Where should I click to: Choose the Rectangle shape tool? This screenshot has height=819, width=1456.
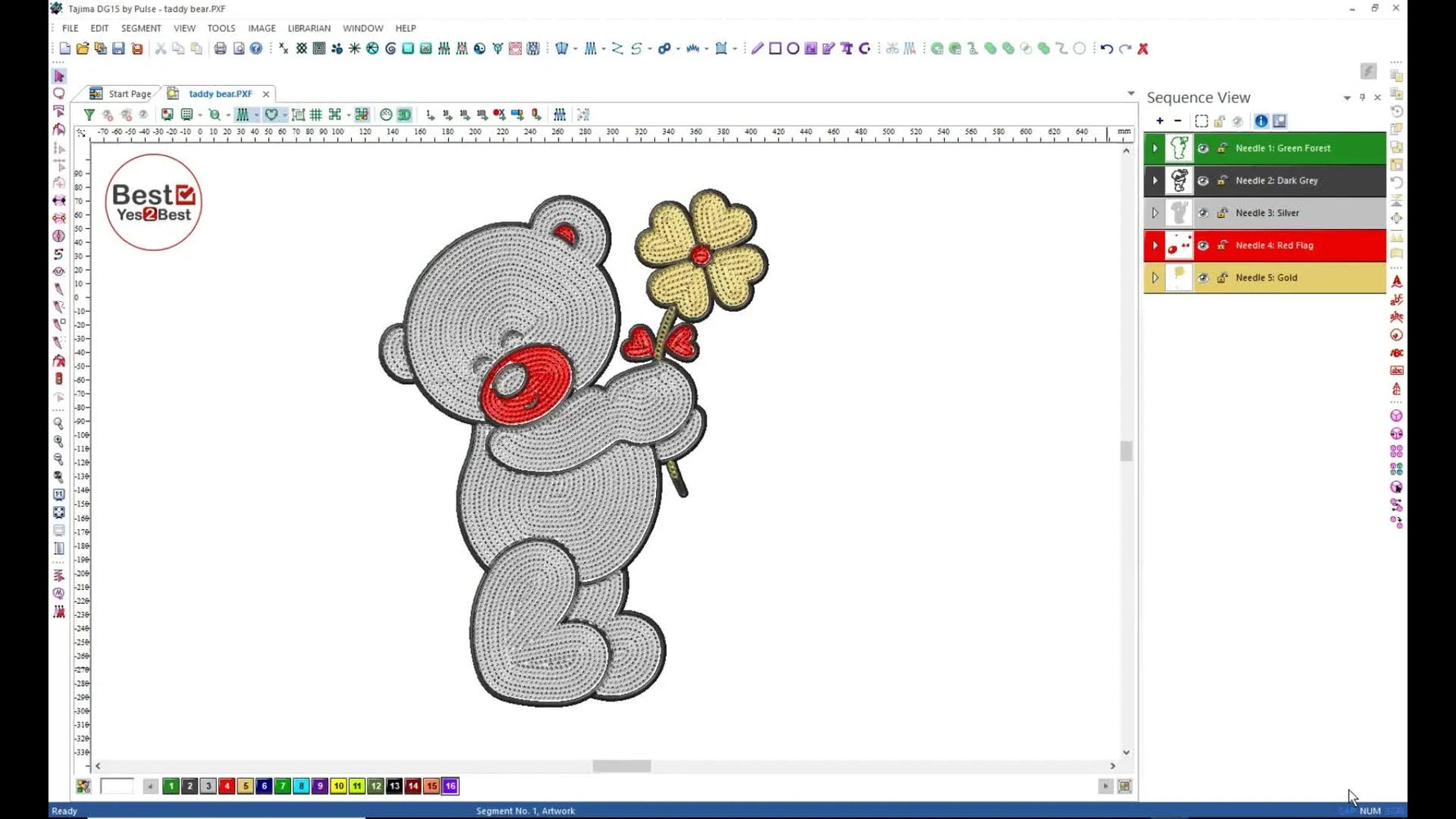pyautogui.click(x=775, y=49)
